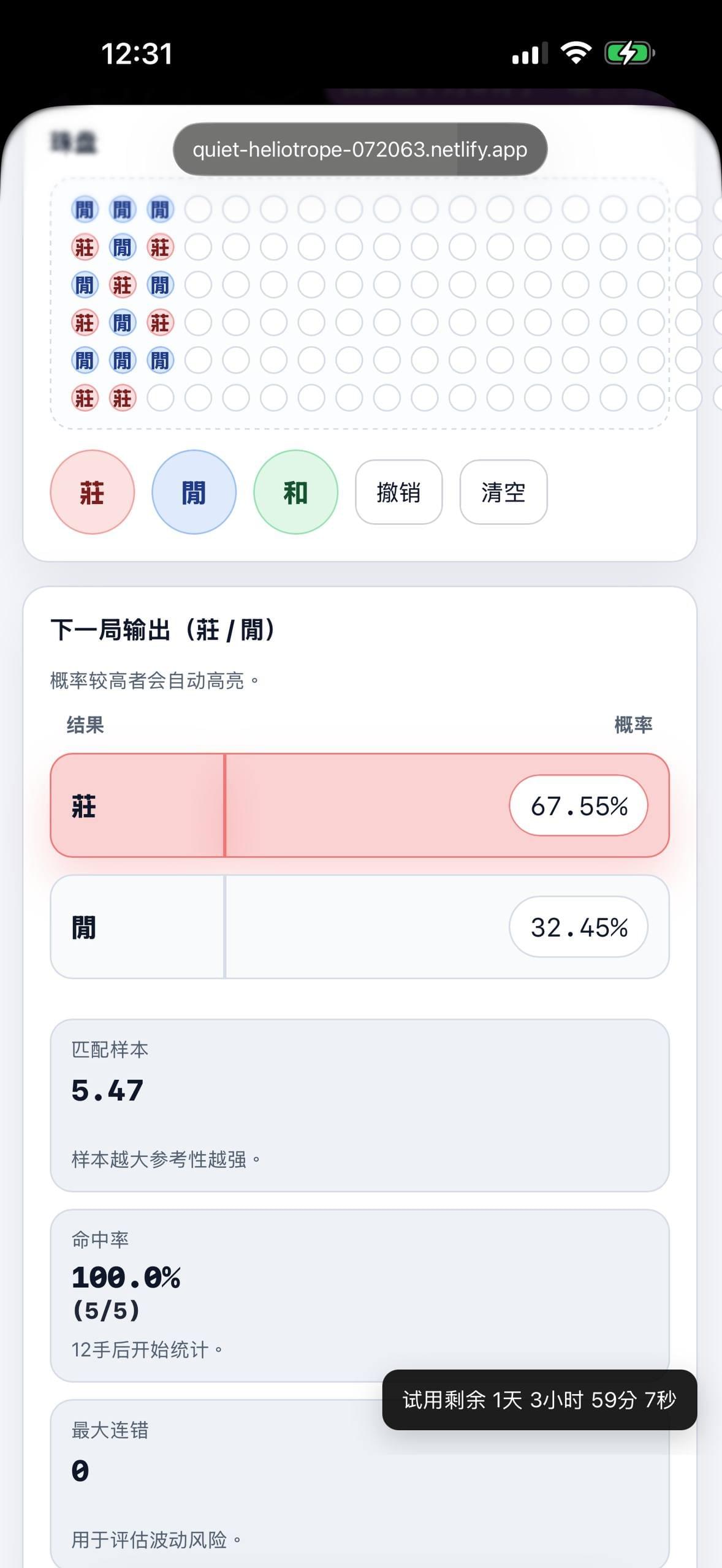This screenshot has width=722, height=1568.
Task: Click the first 閒 bead in the top row
Action: coord(85,209)
